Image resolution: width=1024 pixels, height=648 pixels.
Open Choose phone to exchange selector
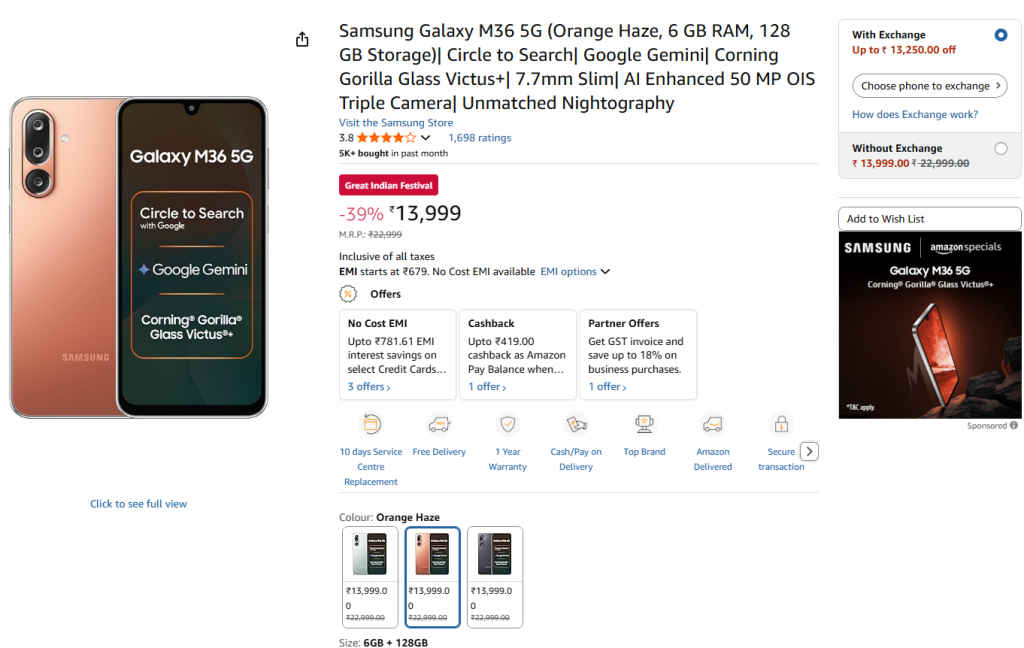929,86
